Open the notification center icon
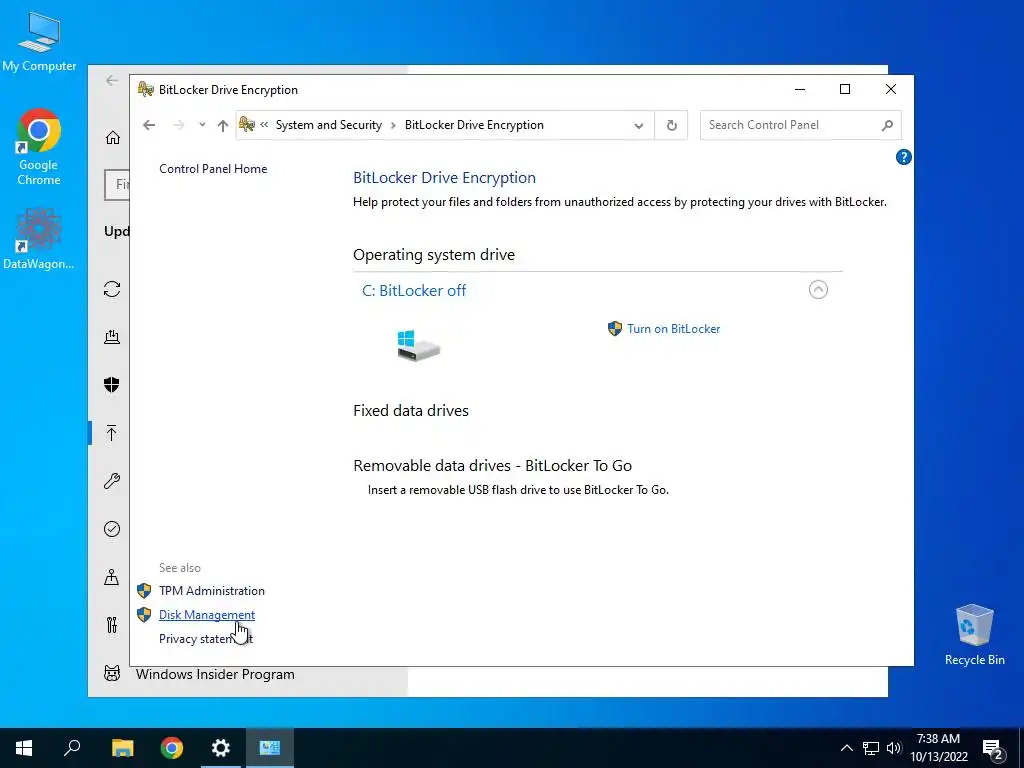This screenshot has height=768, width=1024. [x=993, y=748]
